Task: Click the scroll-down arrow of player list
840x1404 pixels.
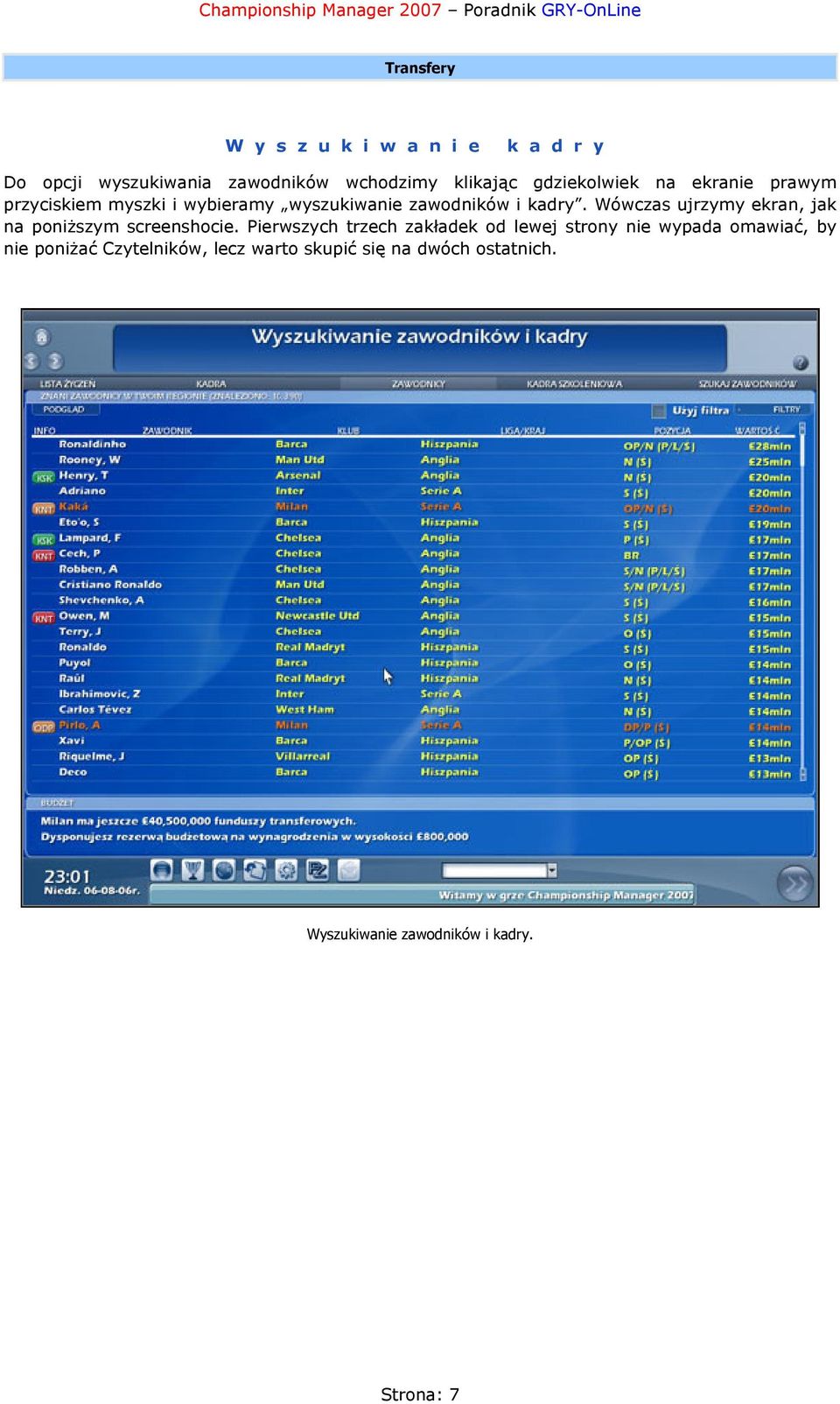Action: [802, 774]
